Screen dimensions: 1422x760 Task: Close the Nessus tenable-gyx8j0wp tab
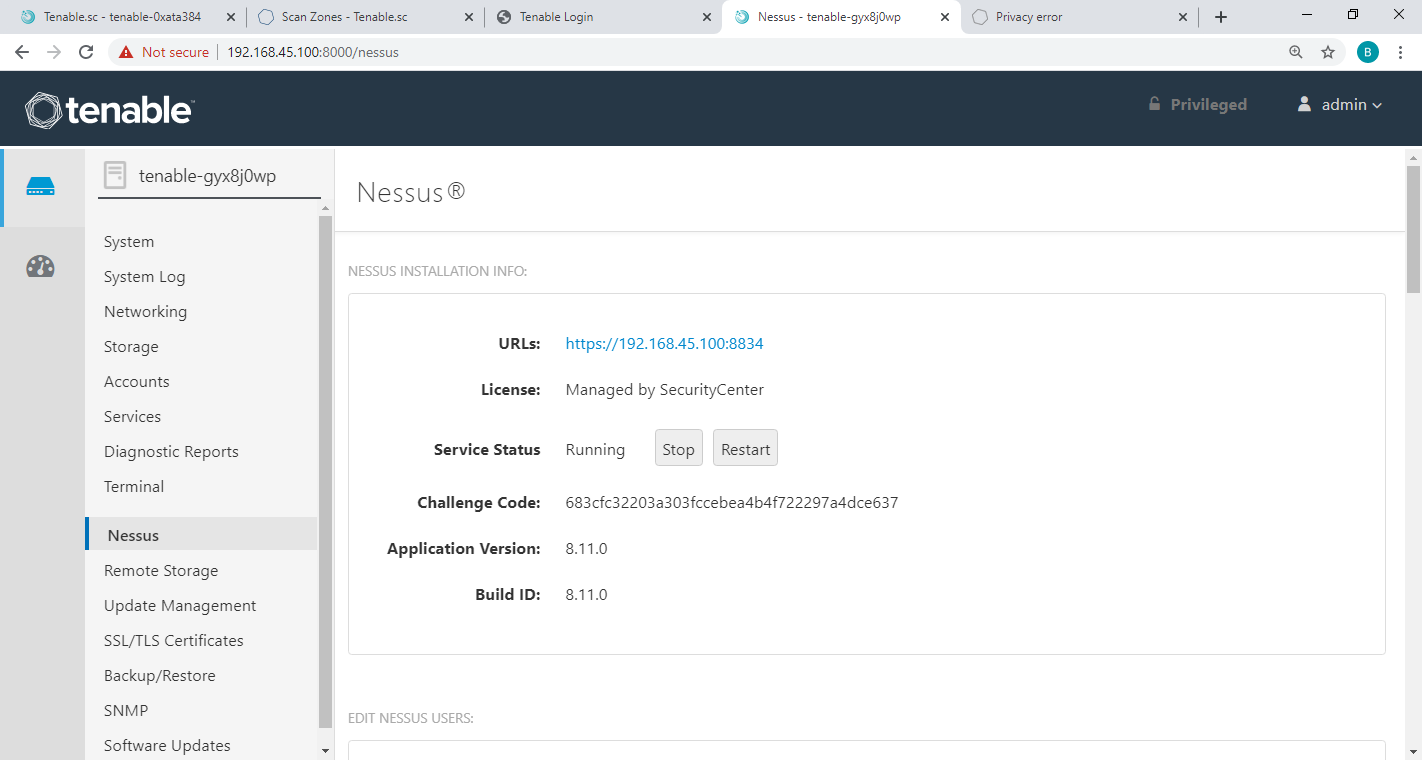[x=945, y=17]
